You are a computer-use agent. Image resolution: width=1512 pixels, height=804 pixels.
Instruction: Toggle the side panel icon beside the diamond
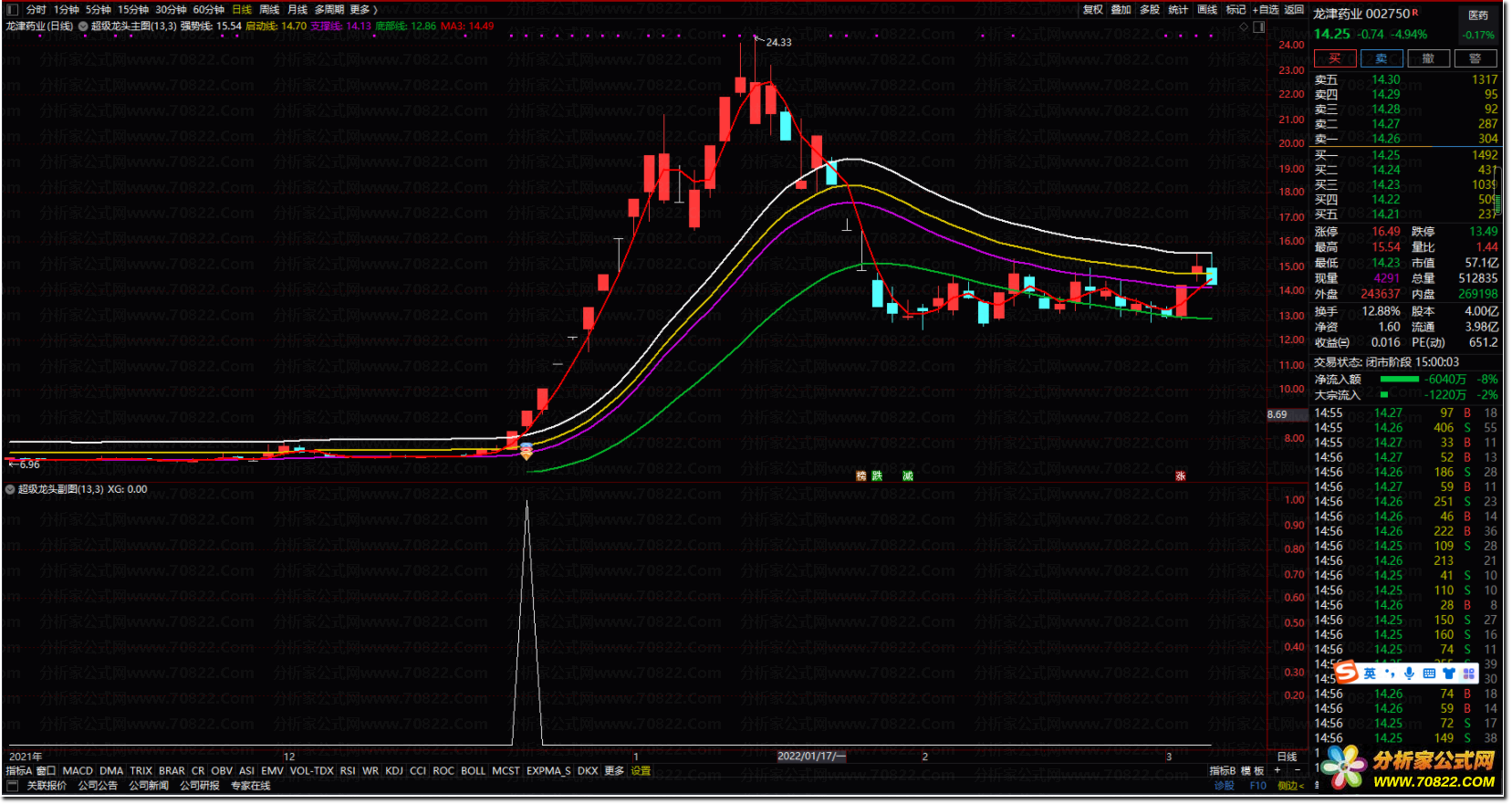pyautogui.click(x=1259, y=26)
